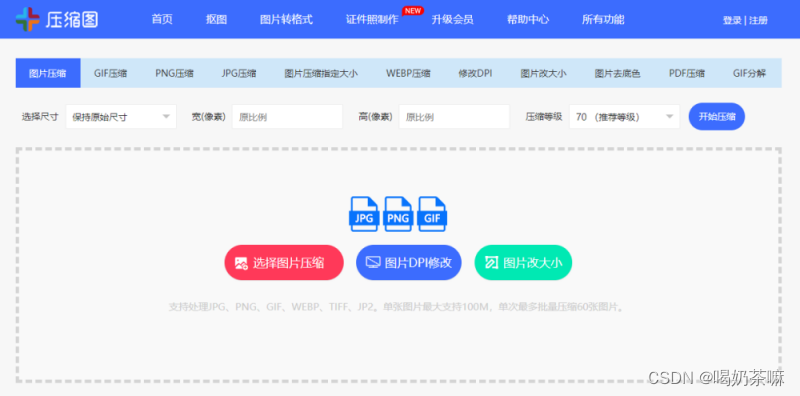Select the 图片压缩 tab
This screenshot has height=396, width=800.
[48, 73]
